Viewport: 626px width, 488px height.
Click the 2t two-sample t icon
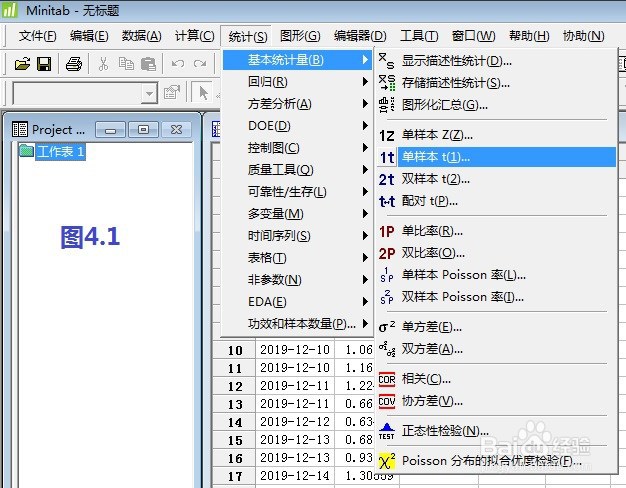click(386, 179)
